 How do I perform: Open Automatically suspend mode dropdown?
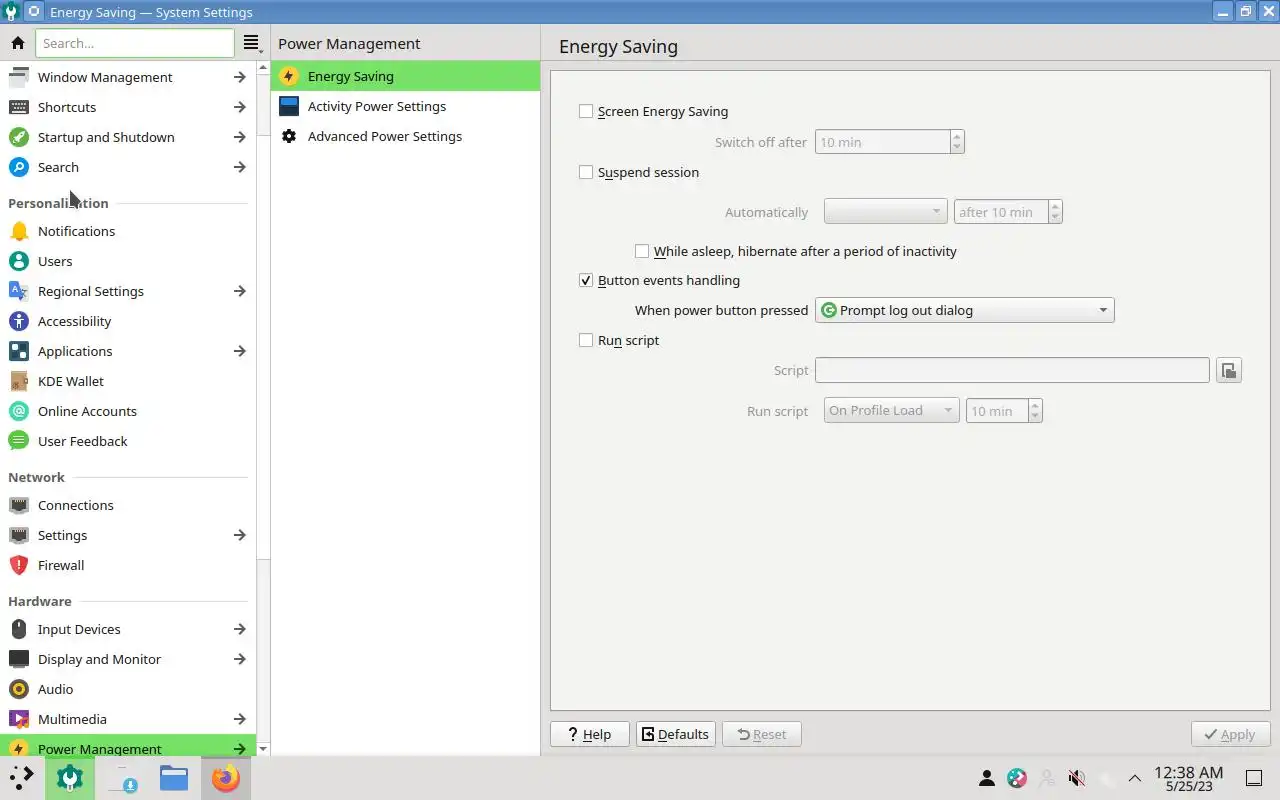point(885,212)
